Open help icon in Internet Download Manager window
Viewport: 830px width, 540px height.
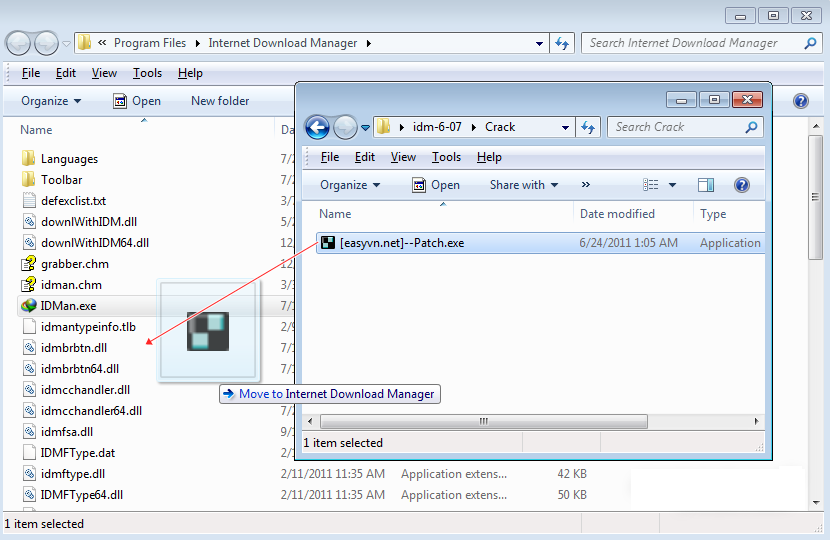(x=801, y=101)
